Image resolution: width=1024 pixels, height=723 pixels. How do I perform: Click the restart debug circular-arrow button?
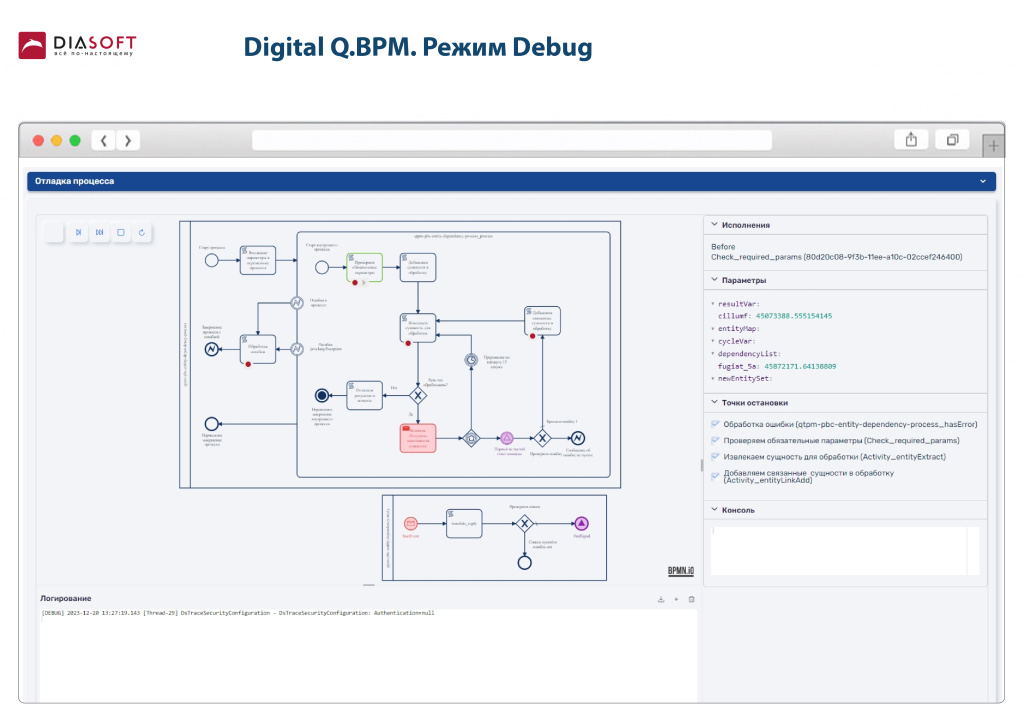[x=142, y=233]
